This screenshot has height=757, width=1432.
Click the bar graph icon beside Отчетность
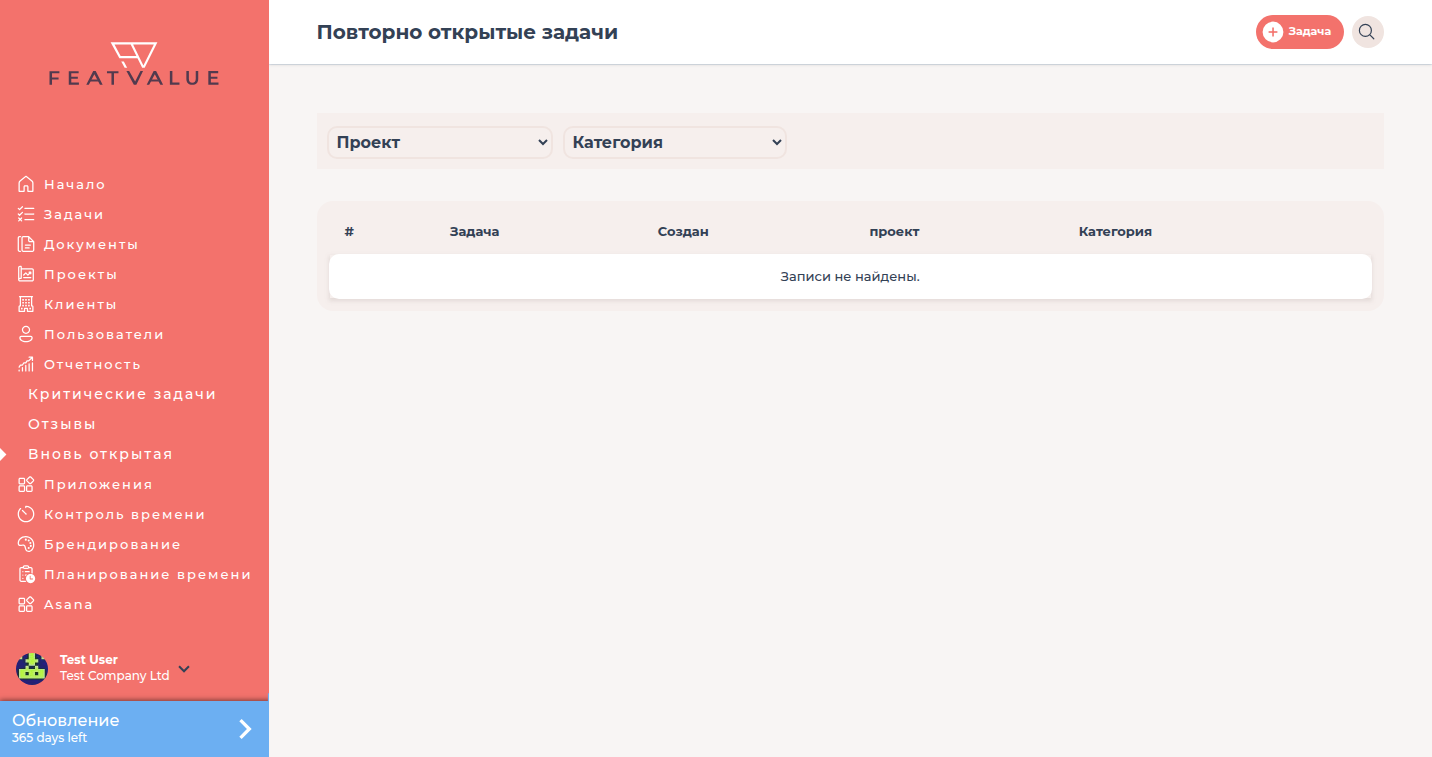click(x=26, y=364)
